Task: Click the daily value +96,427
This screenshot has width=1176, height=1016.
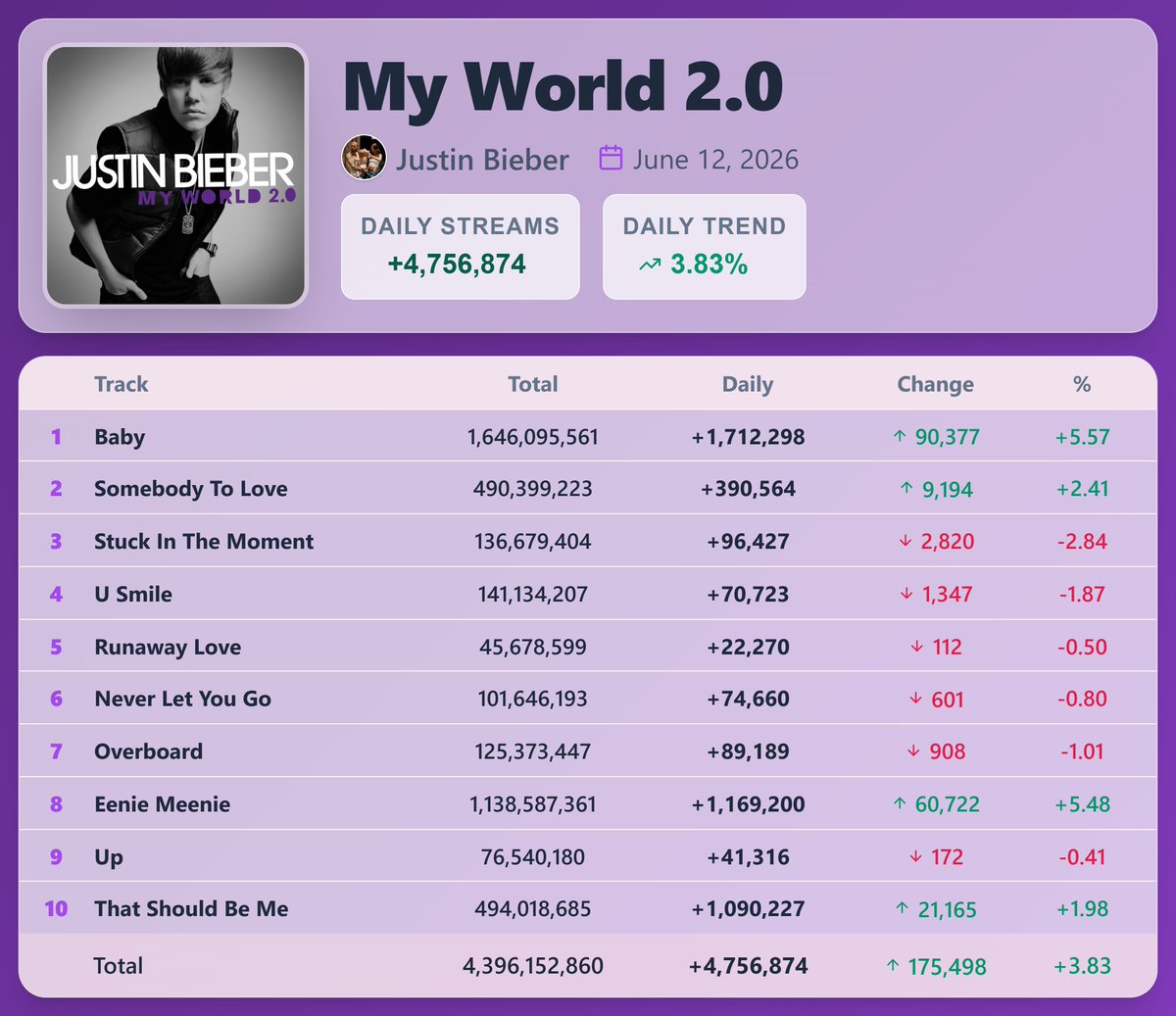Action: point(748,542)
